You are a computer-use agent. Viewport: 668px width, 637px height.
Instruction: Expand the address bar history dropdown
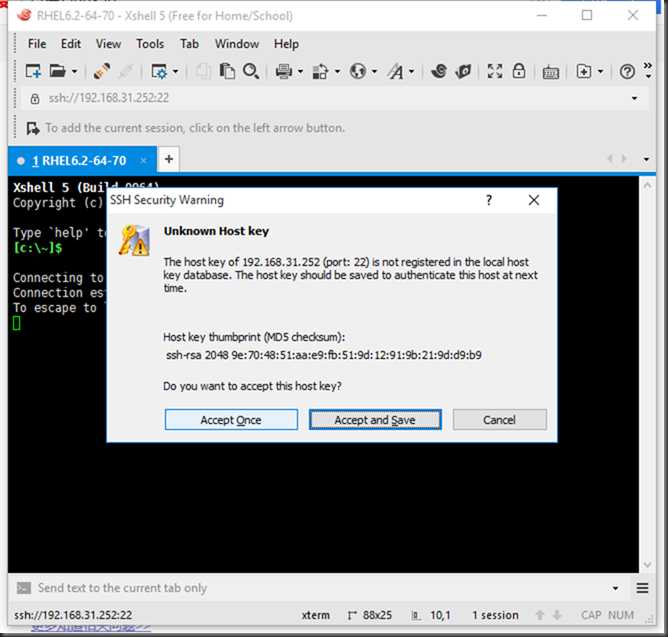pyautogui.click(x=634, y=98)
